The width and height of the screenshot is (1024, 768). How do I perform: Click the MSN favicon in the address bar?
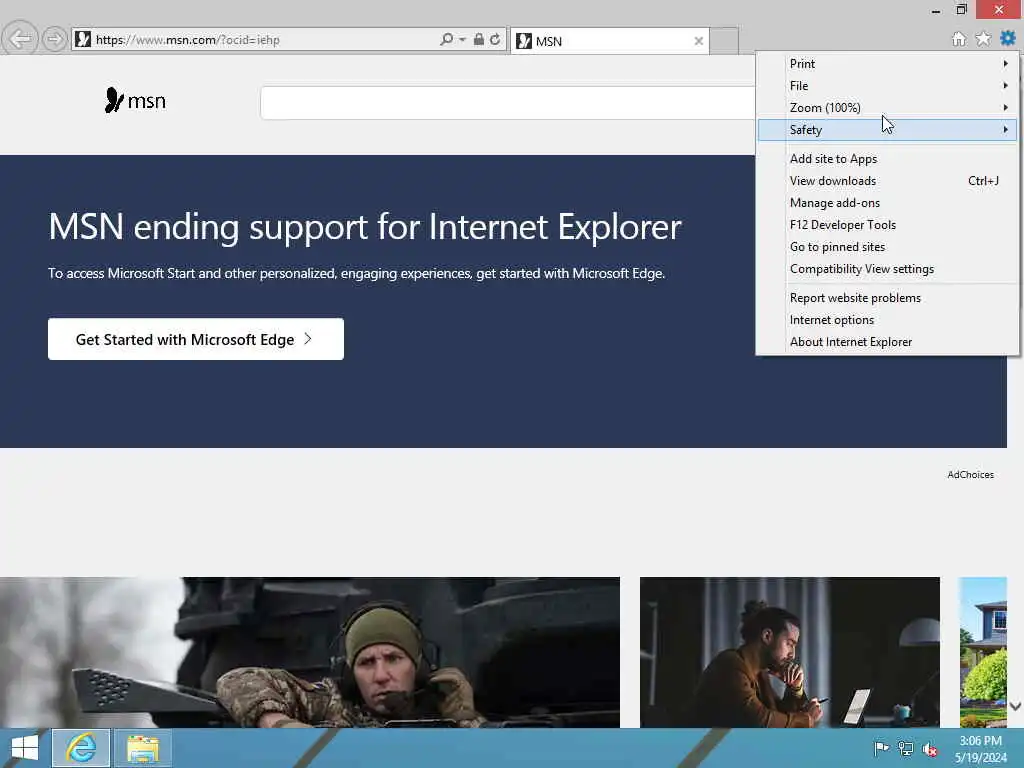(x=82, y=39)
